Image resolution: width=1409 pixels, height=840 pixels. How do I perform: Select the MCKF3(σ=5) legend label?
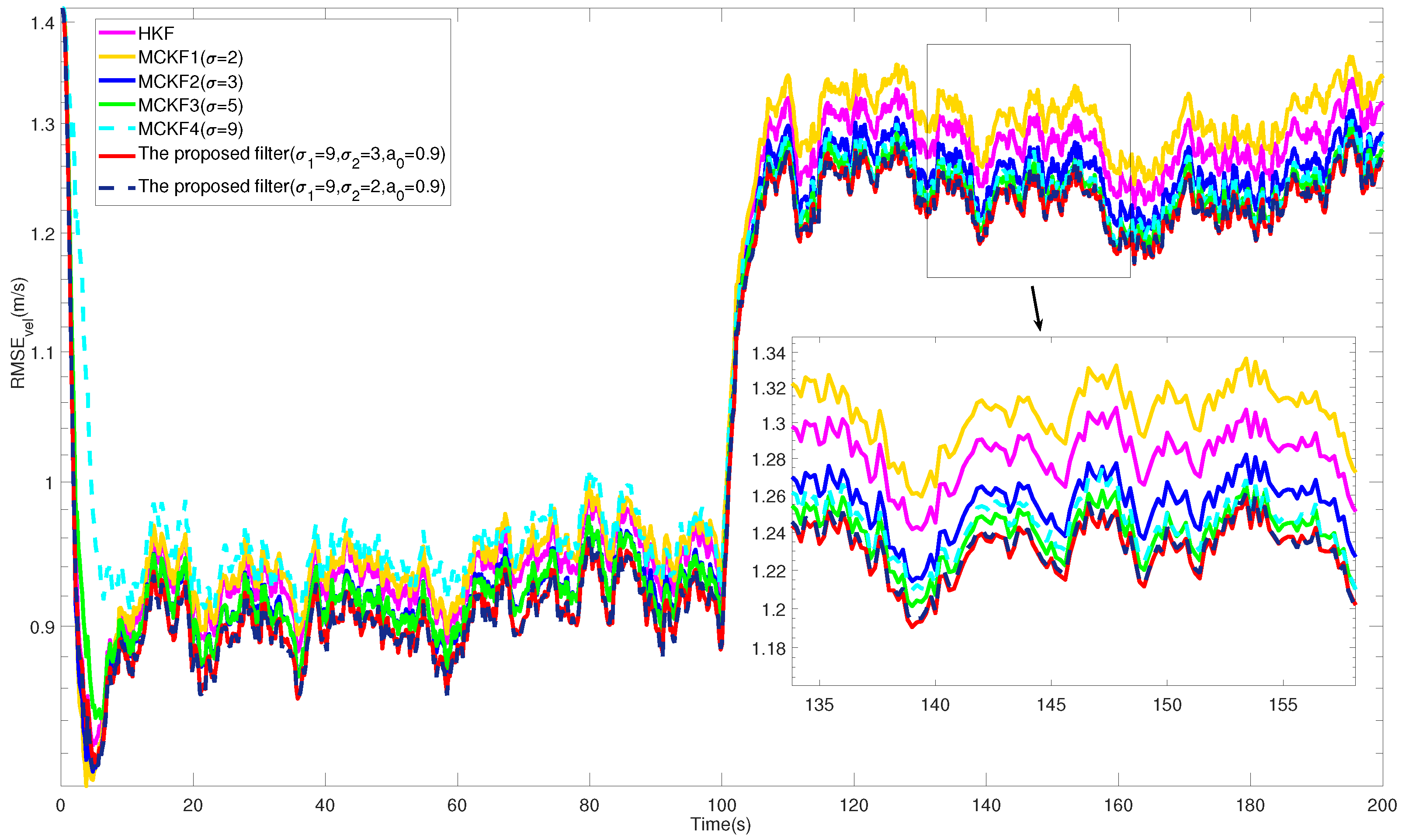pyautogui.click(x=190, y=106)
